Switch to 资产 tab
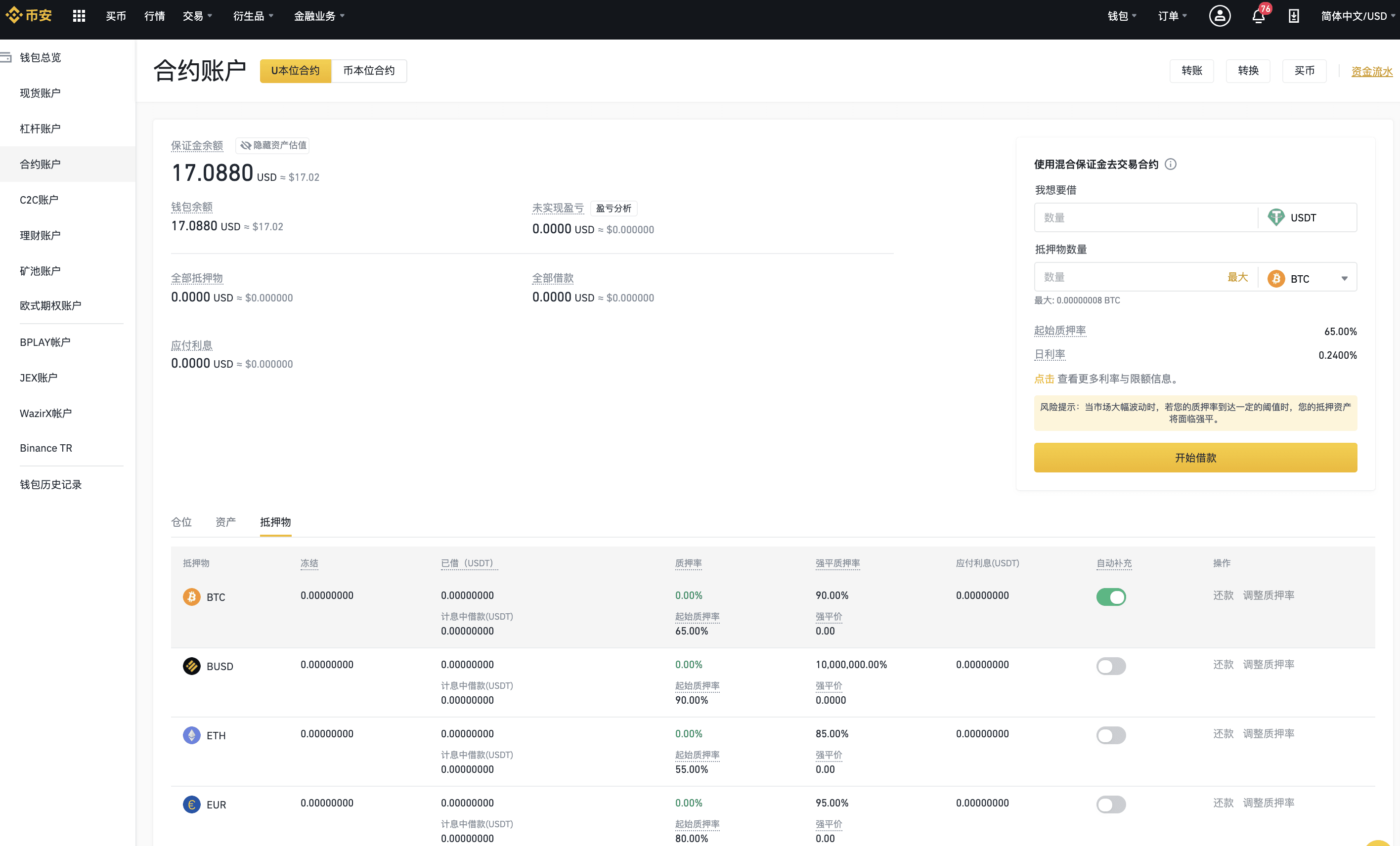The height and width of the screenshot is (846, 1400). pyautogui.click(x=225, y=522)
